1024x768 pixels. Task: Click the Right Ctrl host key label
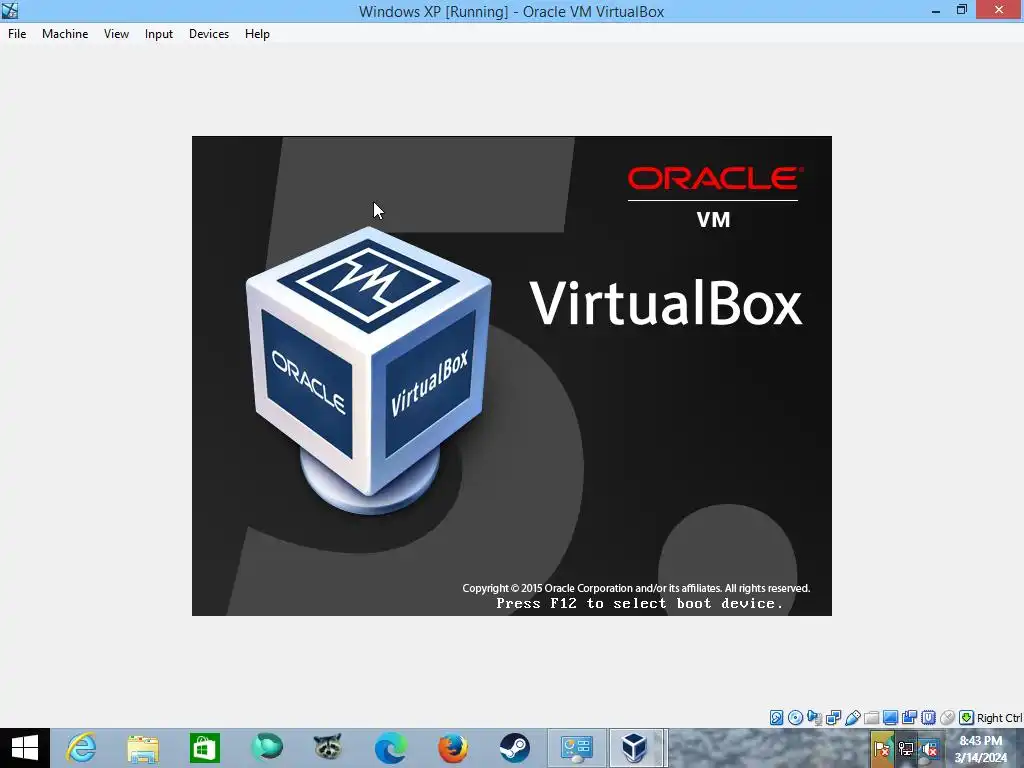[1000, 718]
